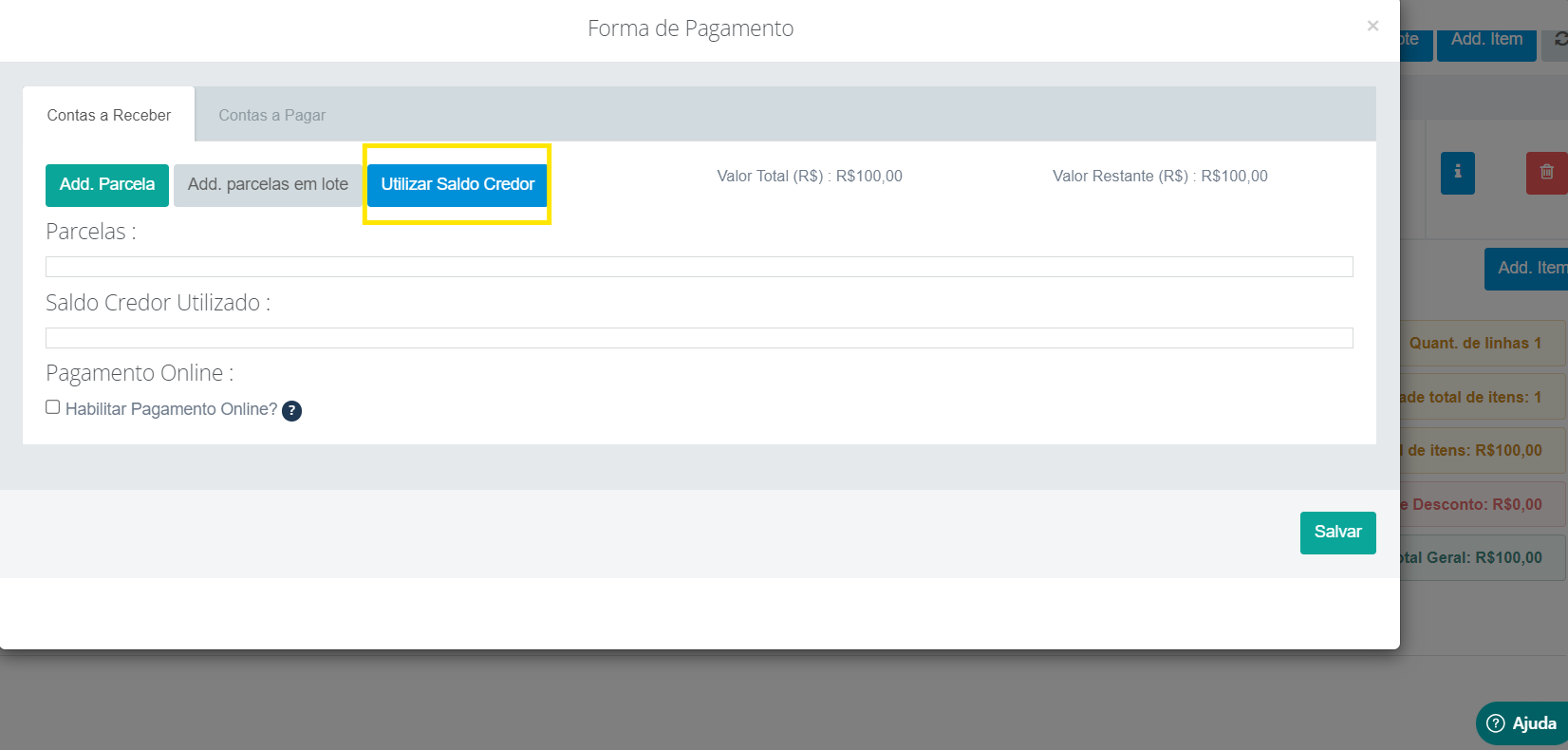
Task: Click the Valor Restante R$100,00 text
Action: coord(1160,177)
